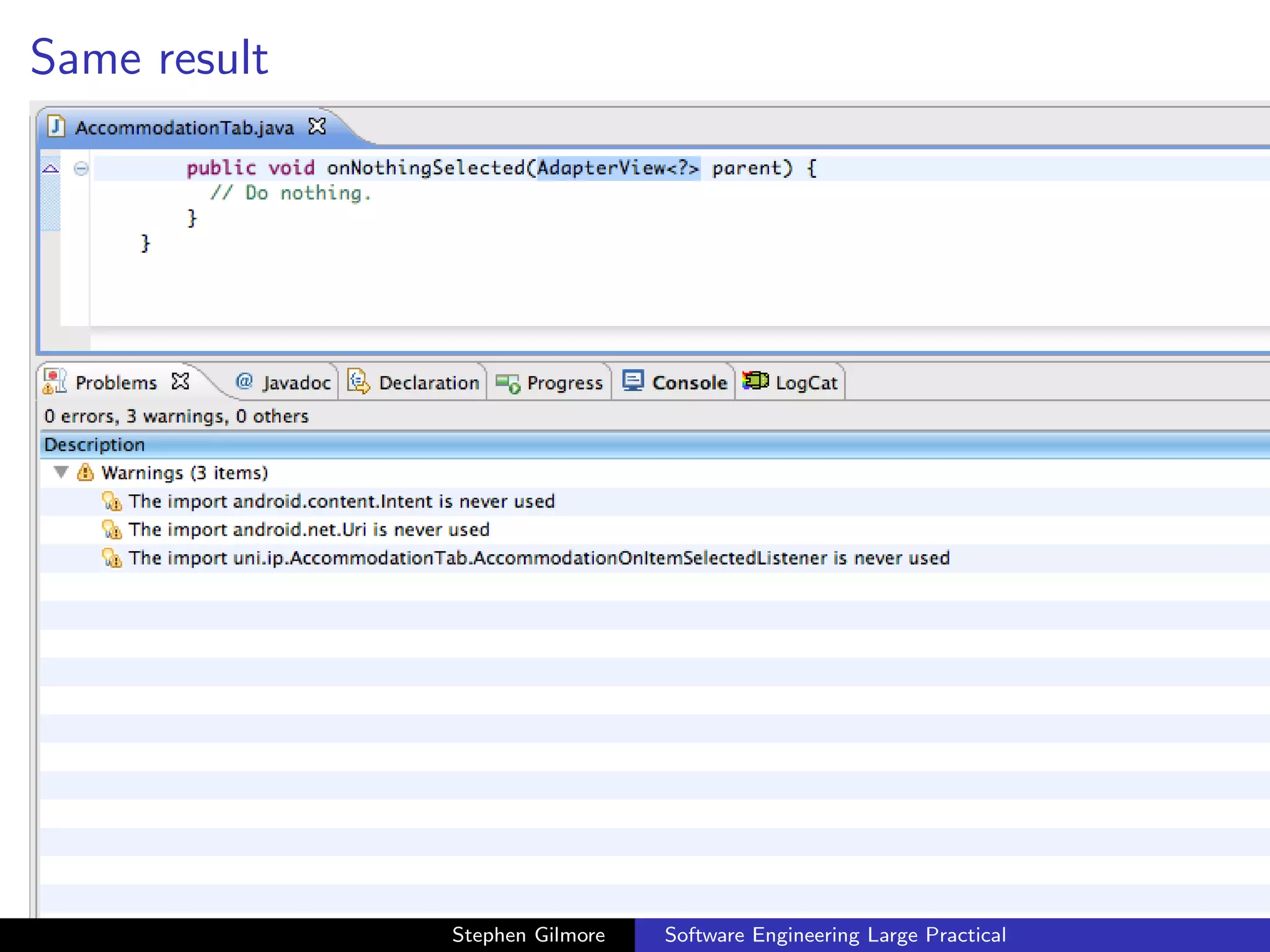This screenshot has height=952, width=1270.
Task: Close the AccommodationTab.java editor tab
Action: click(317, 126)
